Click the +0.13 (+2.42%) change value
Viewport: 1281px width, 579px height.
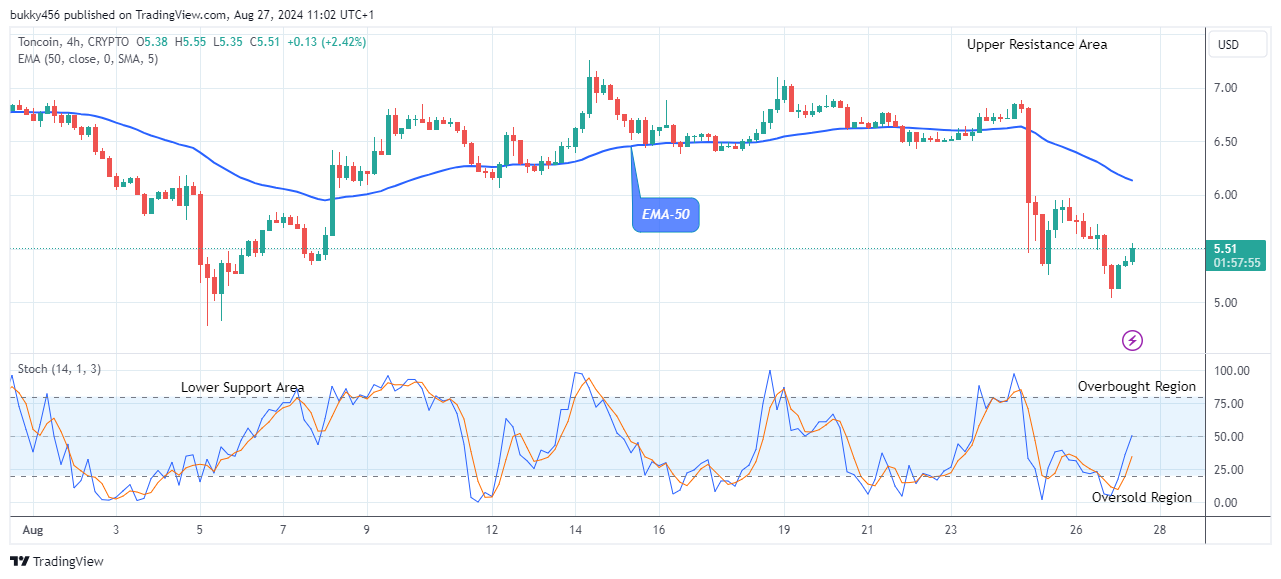(326, 42)
